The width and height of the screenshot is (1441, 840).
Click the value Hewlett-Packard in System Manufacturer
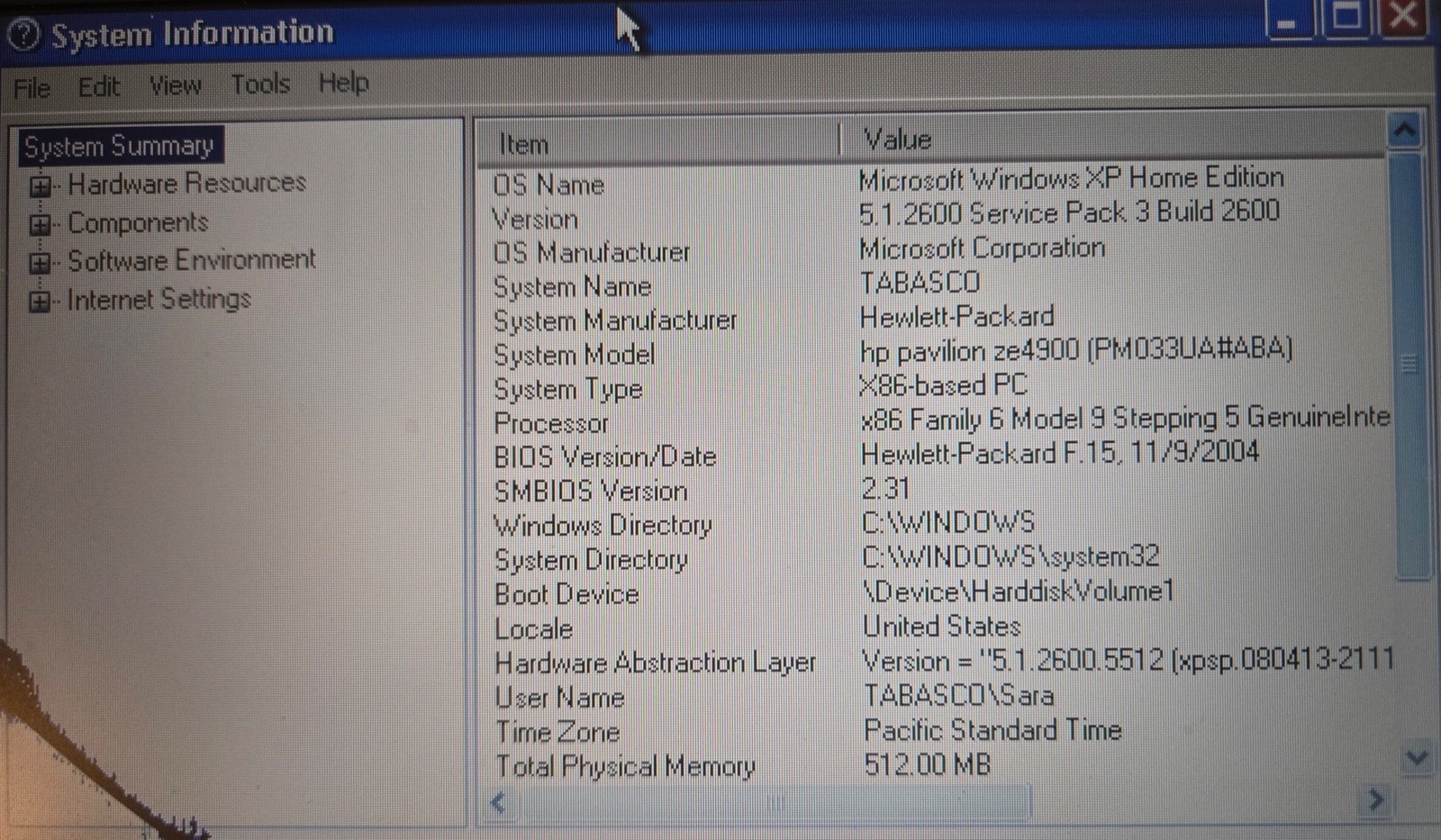[x=956, y=317]
